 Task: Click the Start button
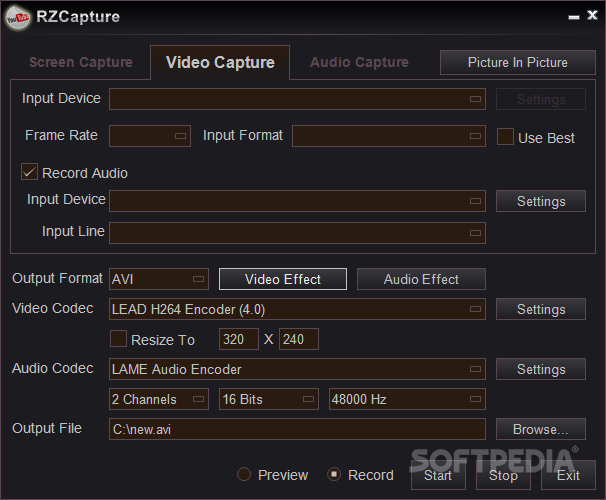[438, 475]
